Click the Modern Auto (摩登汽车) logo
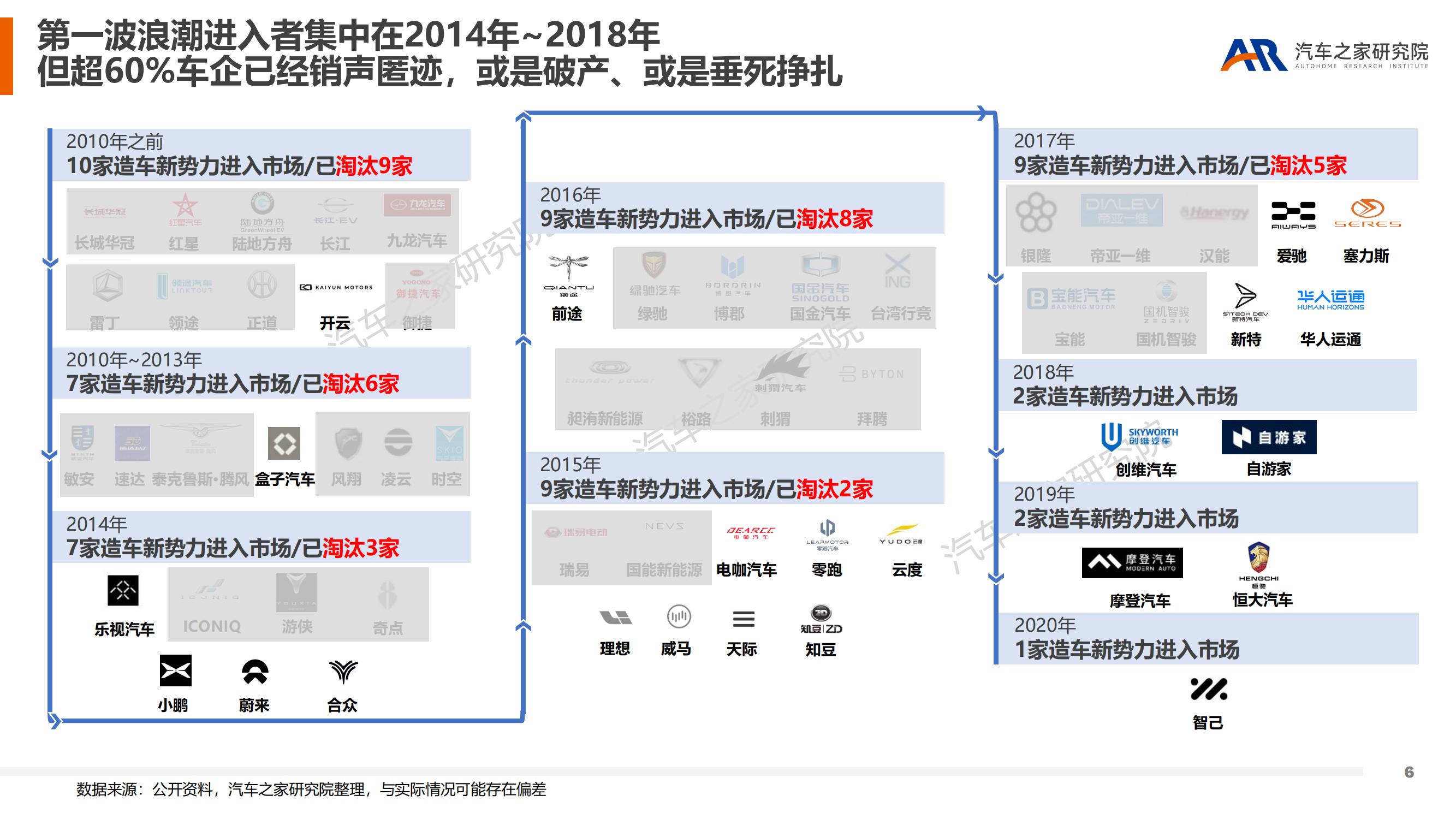1456x819 pixels. [1132, 563]
